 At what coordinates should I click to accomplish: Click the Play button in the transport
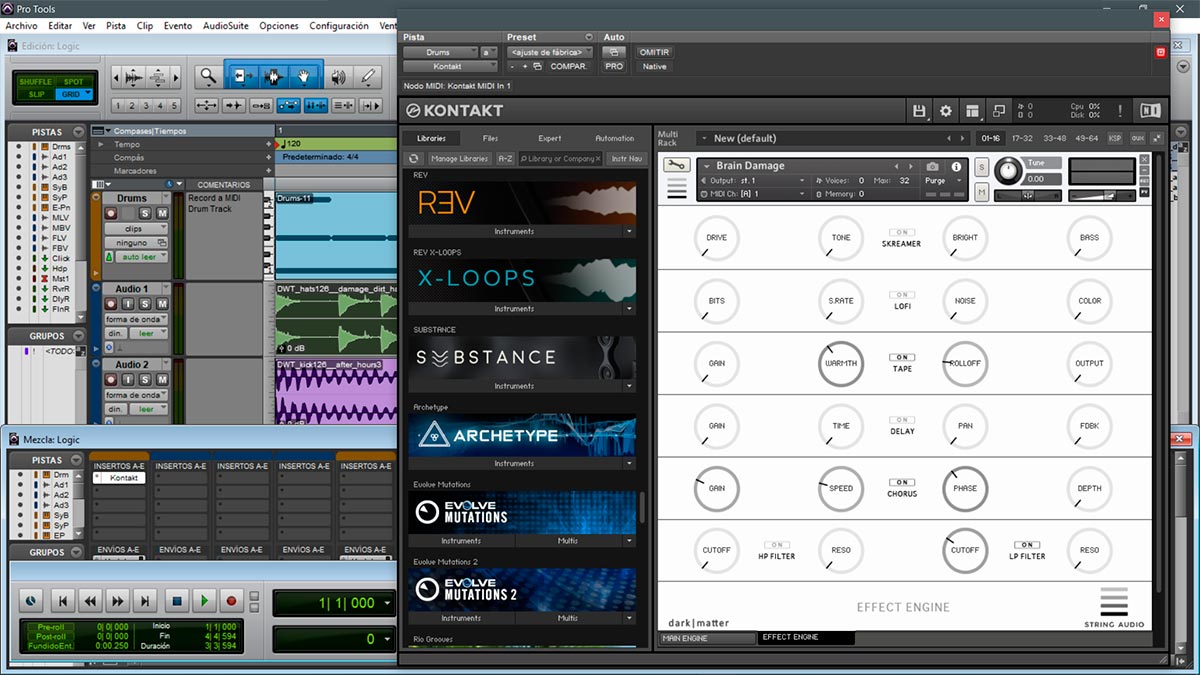tap(204, 601)
